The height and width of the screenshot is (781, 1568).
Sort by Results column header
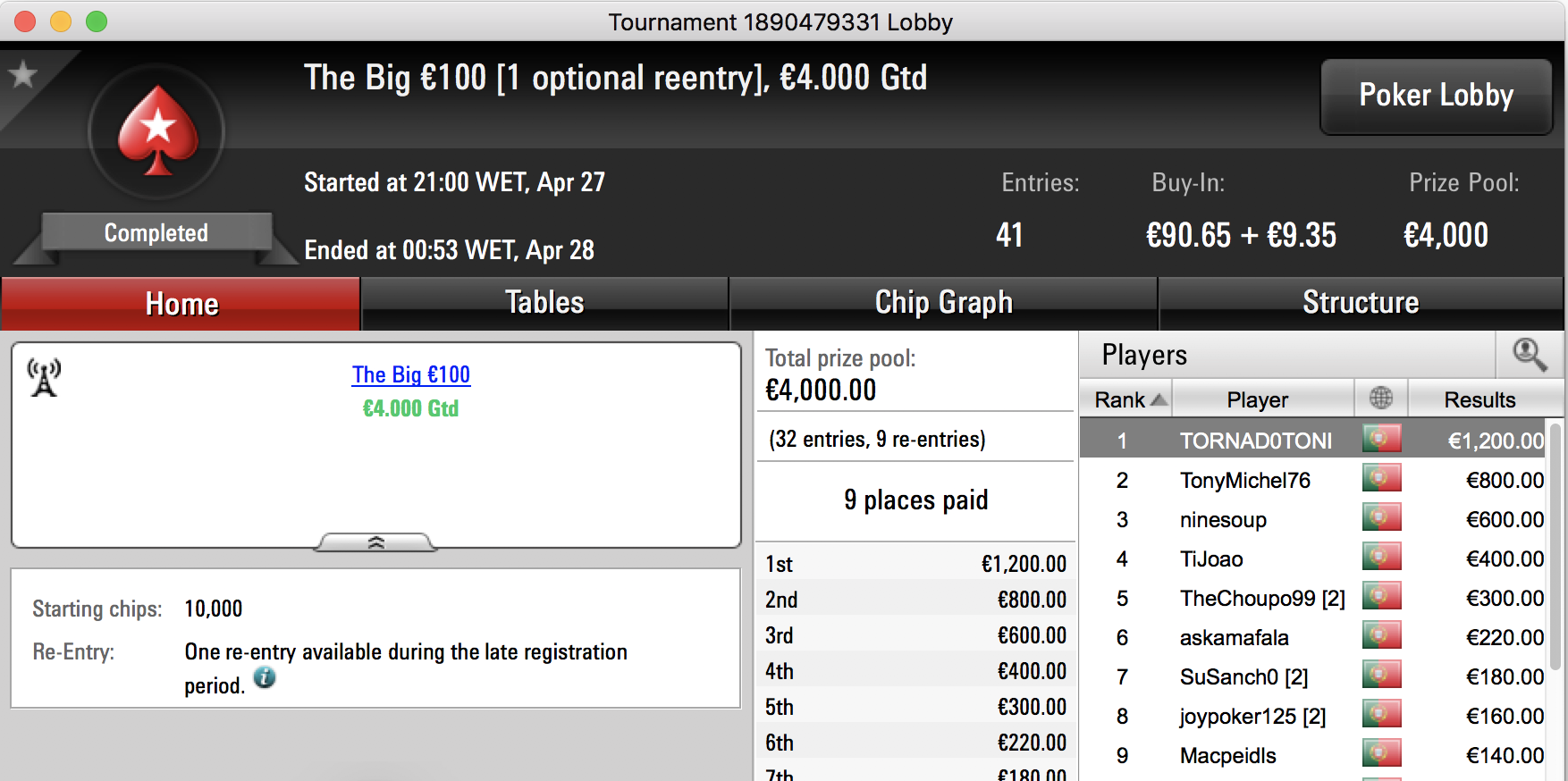click(1479, 399)
